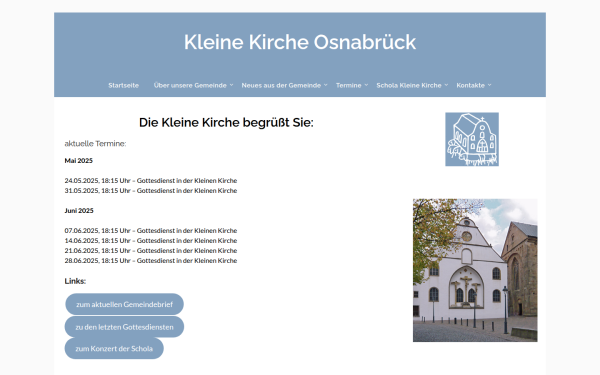This screenshot has width=600, height=375.
Task: Expand the Kontakte dropdown chevron
Action: [489, 85]
